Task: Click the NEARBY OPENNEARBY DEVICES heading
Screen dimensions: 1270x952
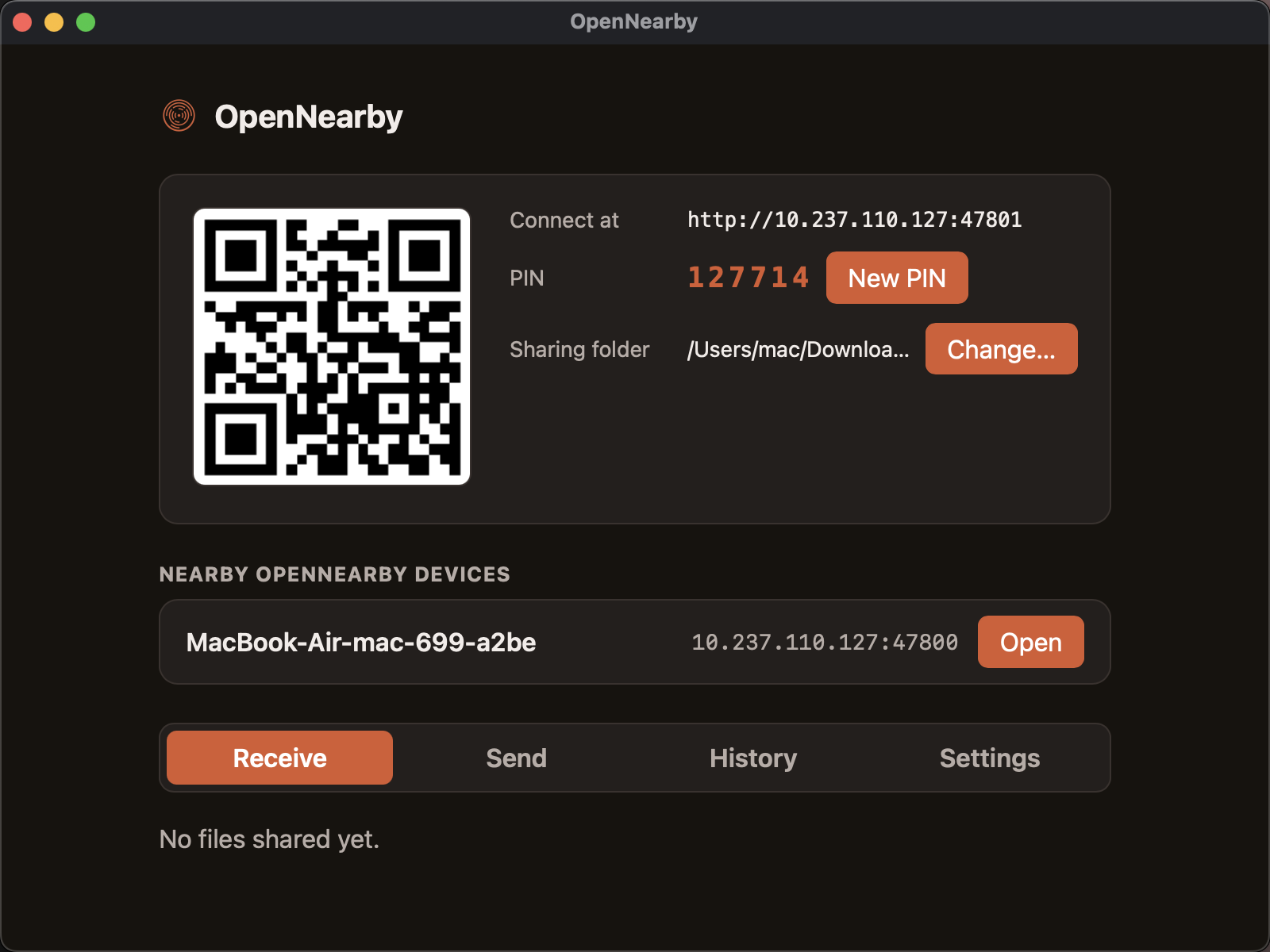Action: 334,574
